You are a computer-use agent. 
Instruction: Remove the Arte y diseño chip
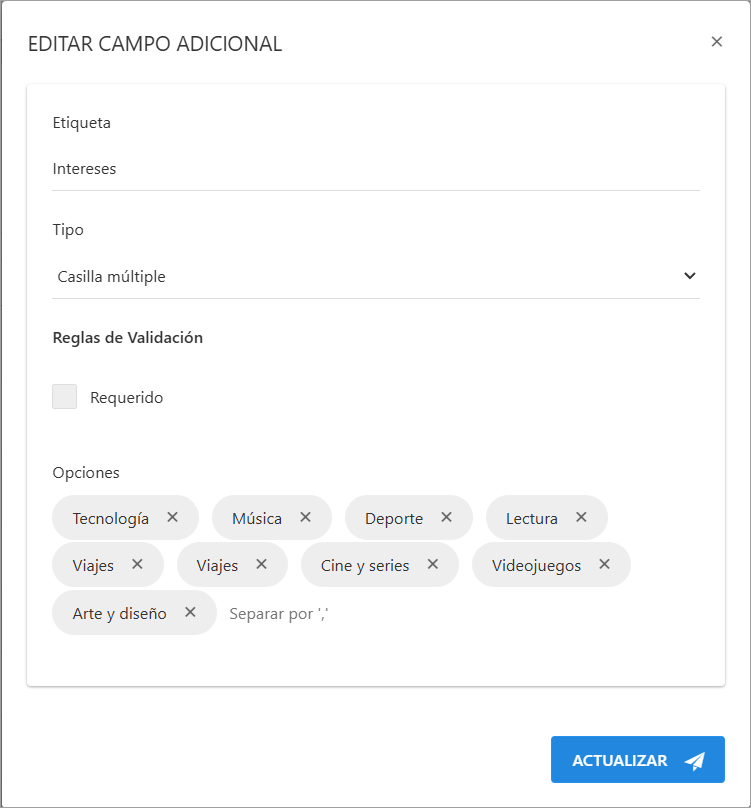190,612
